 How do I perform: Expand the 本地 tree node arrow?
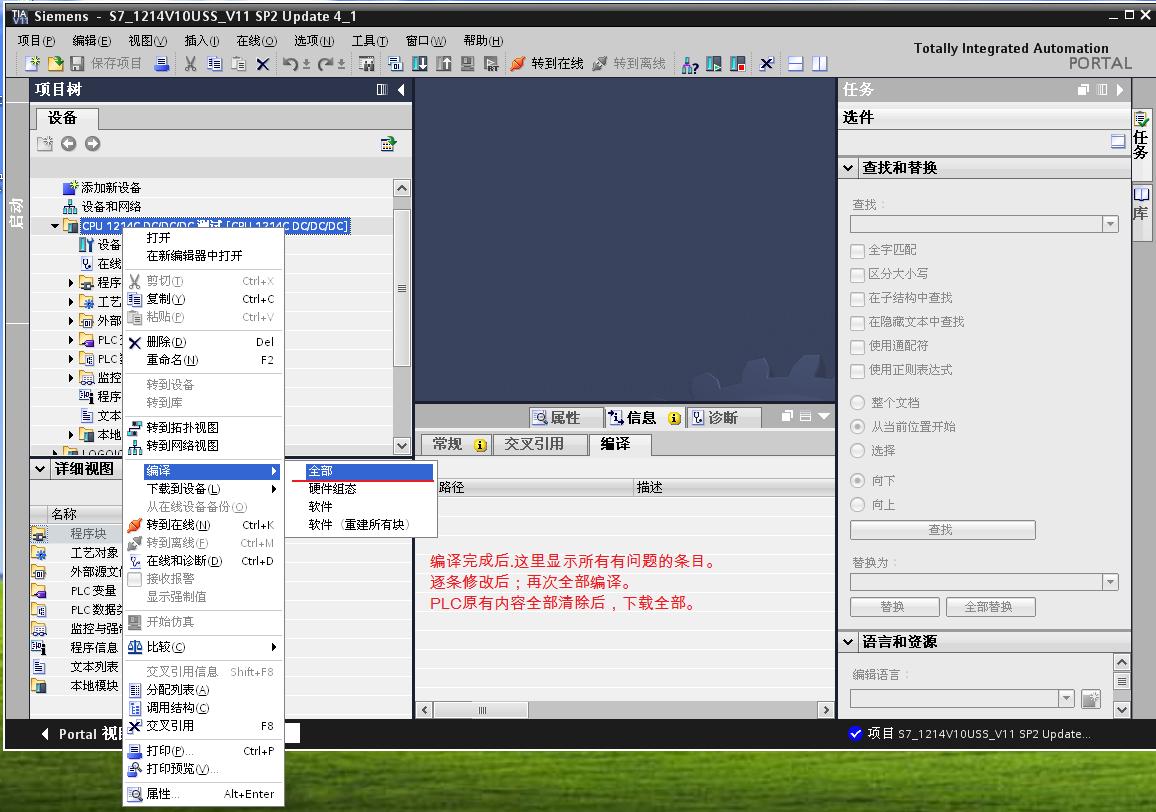coord(71,435)
